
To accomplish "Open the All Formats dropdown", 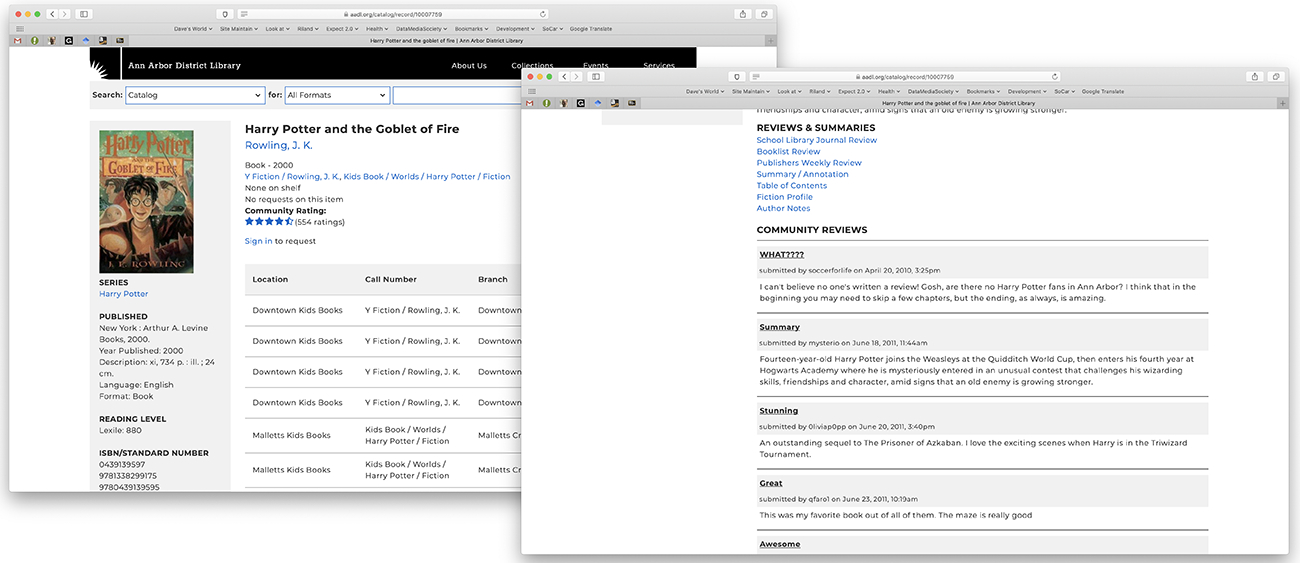I will 337,95.
